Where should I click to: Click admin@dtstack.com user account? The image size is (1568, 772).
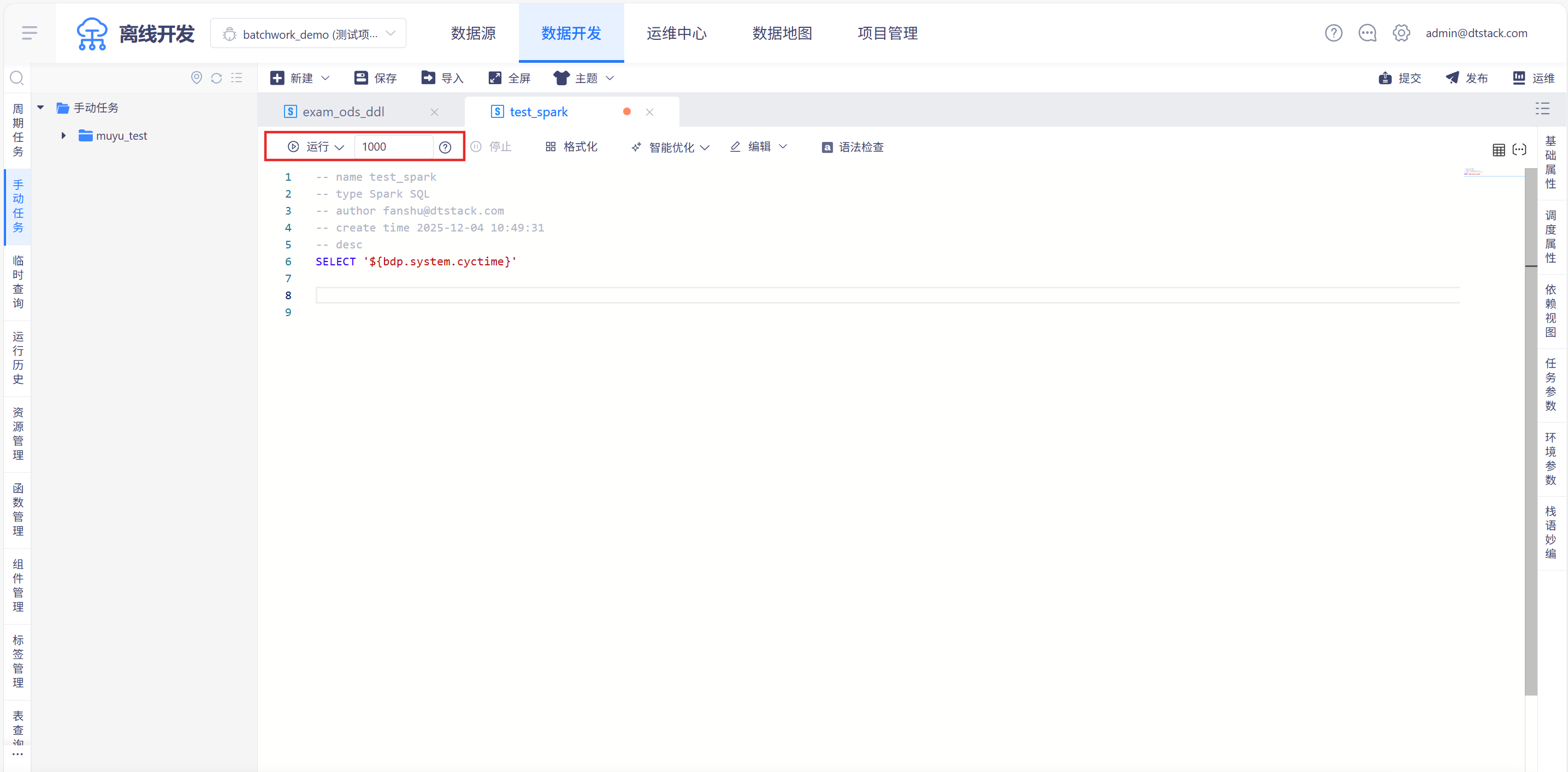click(x=1476, y=33)
